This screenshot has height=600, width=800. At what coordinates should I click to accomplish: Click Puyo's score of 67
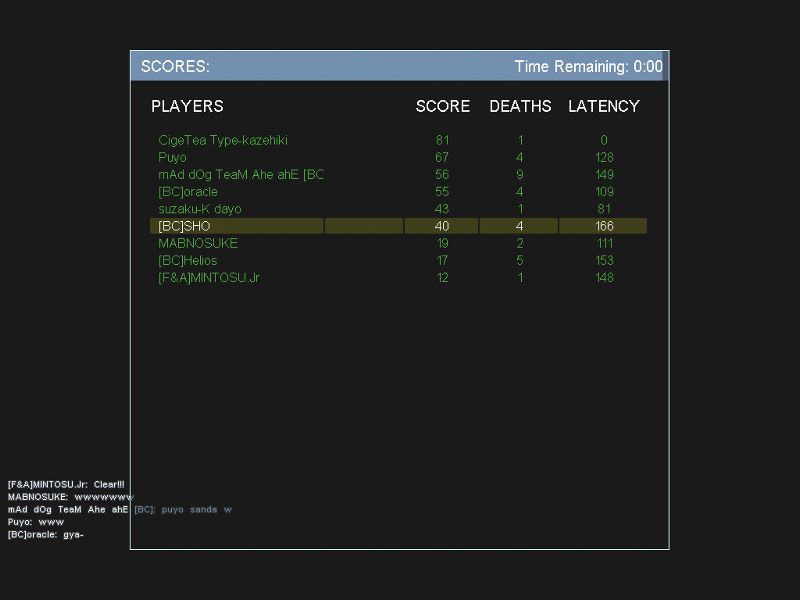(x=442, y=158)
